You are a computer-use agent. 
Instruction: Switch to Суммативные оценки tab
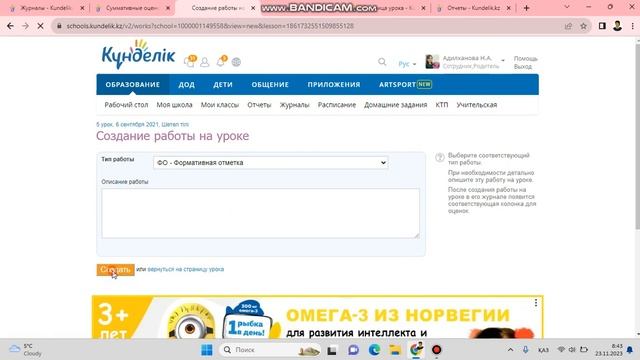point(131,8)
